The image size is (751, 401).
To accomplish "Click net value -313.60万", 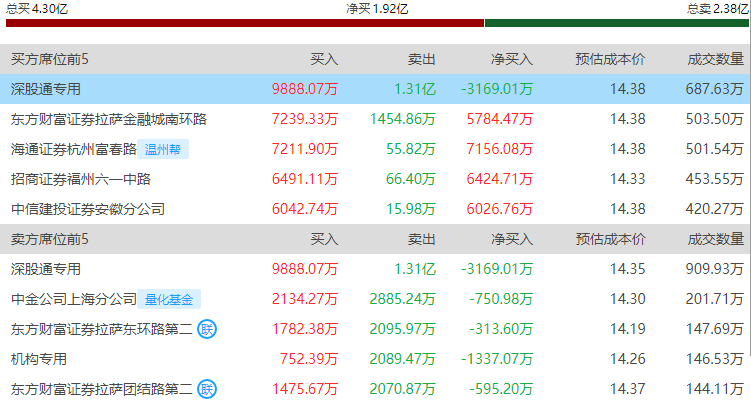I will tap(501, 329).
